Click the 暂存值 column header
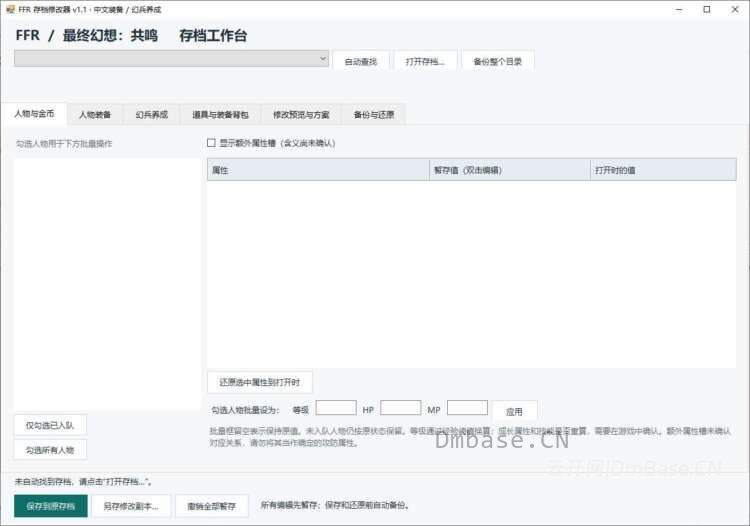The height and width of the screenshot is (526, 750). pos(510,170)
